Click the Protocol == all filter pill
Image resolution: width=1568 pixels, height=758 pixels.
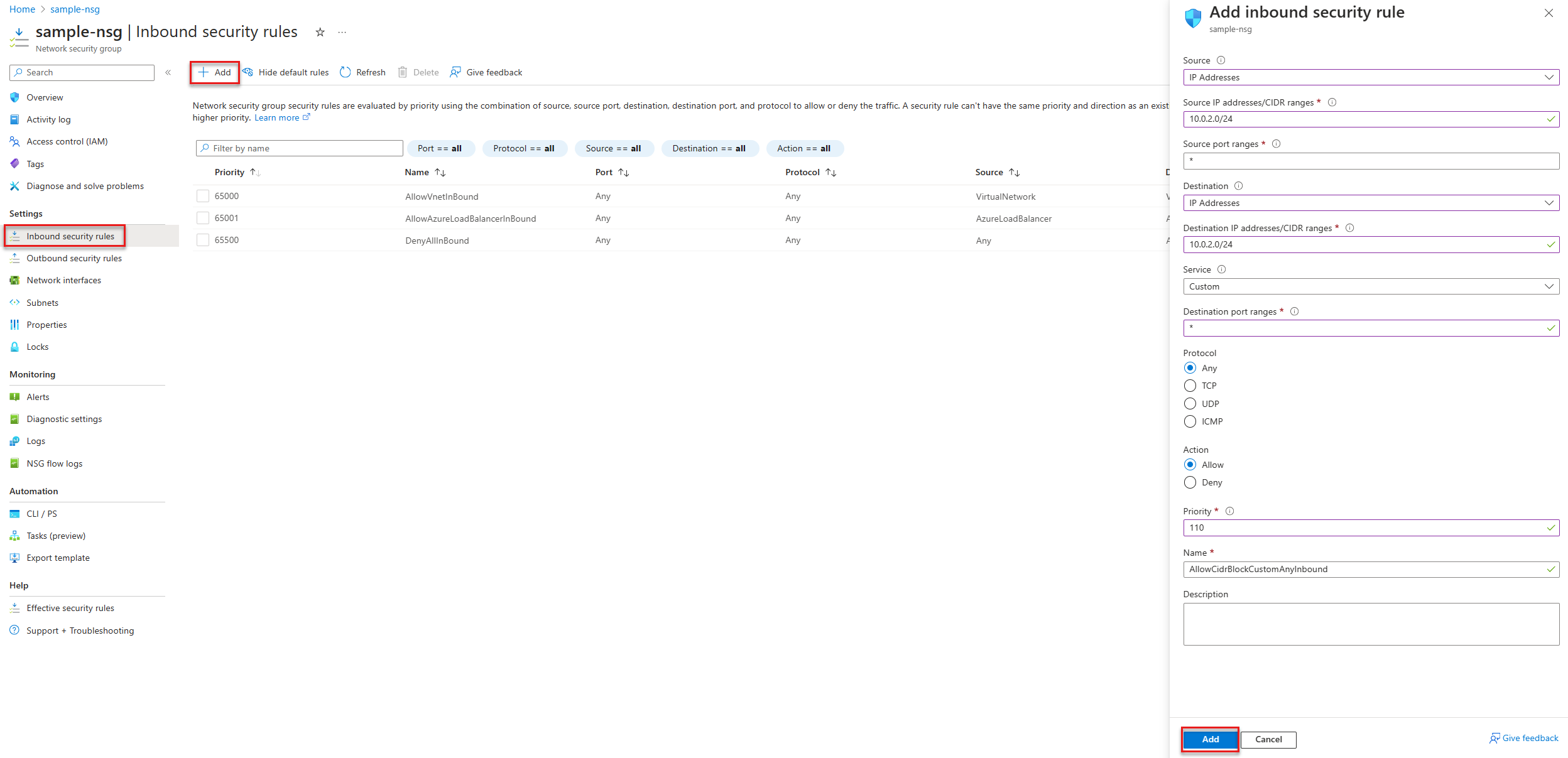pyautogui.click(x=524, y=148)
